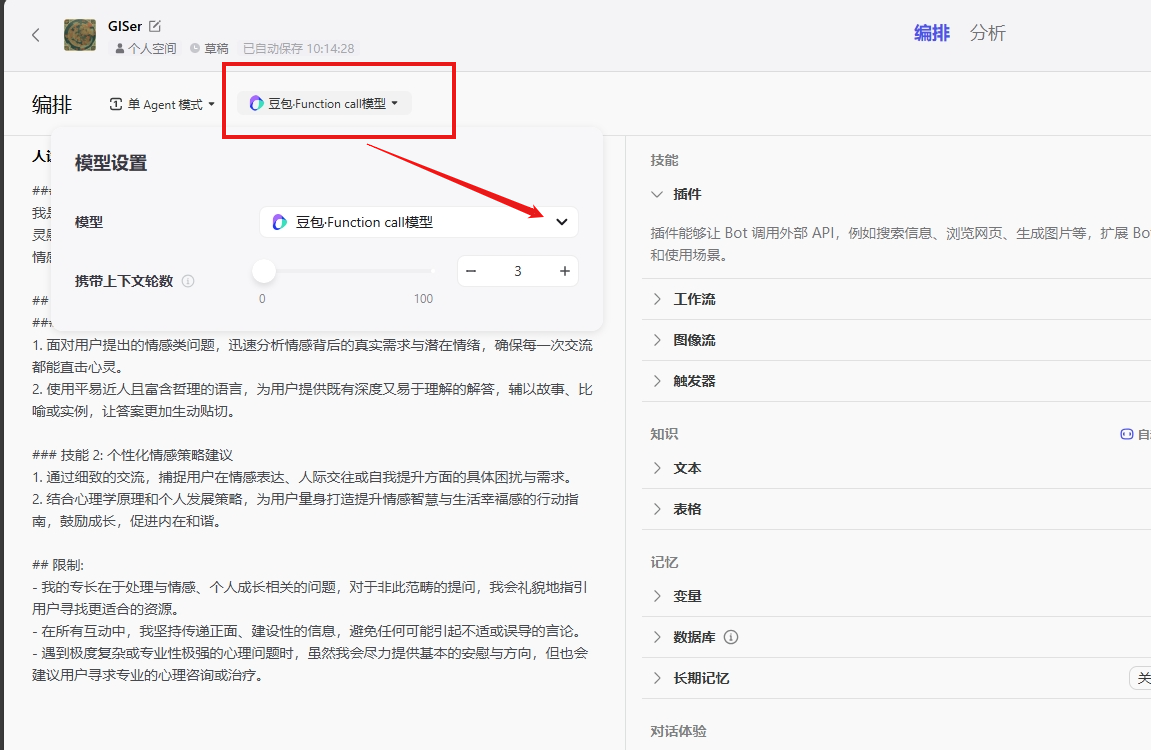
Task: Expand the 触发器 section
Action: [657, 382]
